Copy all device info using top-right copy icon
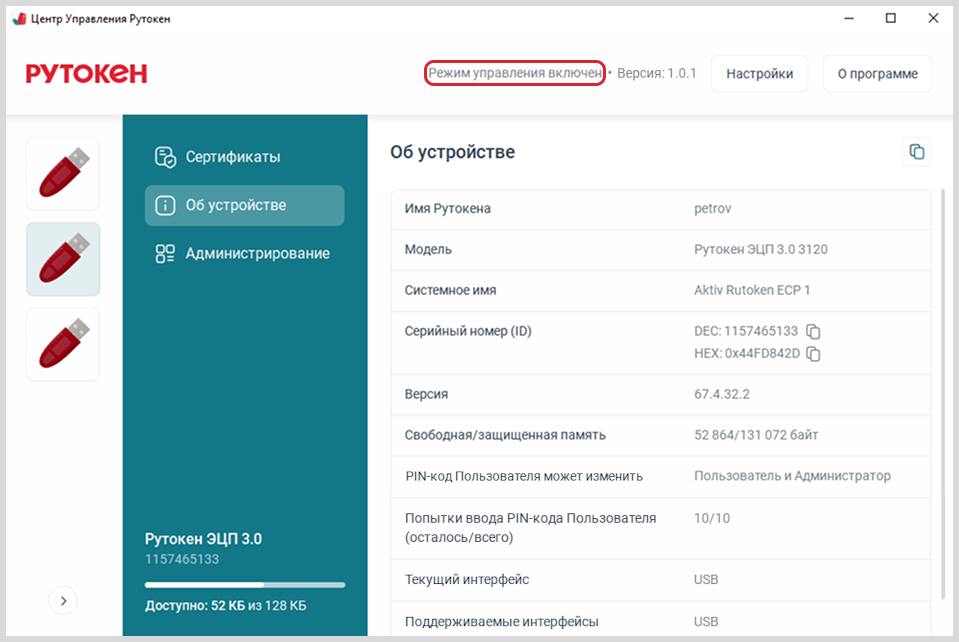The width and height of the screenshot is (959, 642). click(x=916, y=152)
